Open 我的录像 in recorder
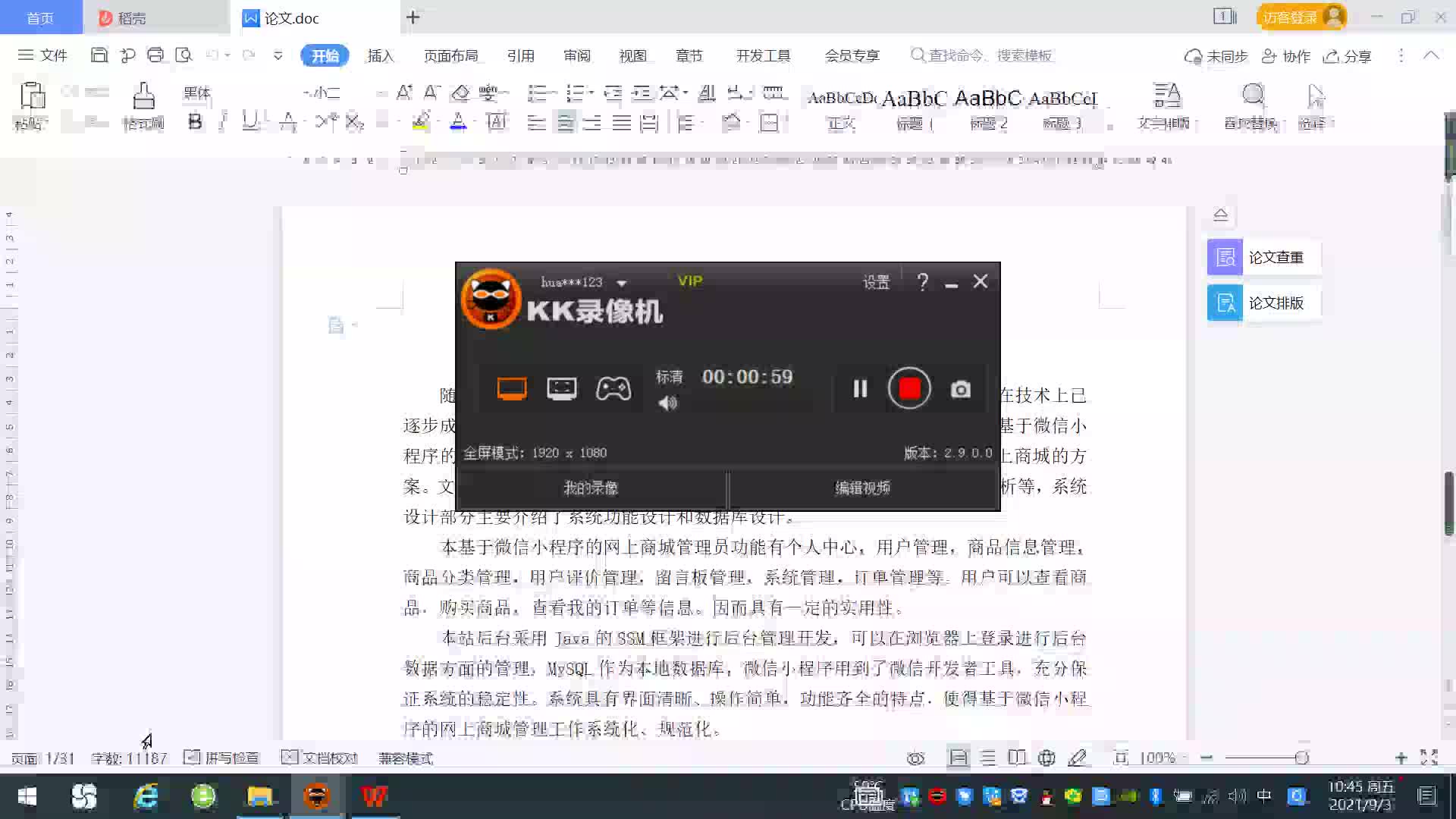Image resolution: width=1456 pixels, height=819 pixels. tap(591, 488)
